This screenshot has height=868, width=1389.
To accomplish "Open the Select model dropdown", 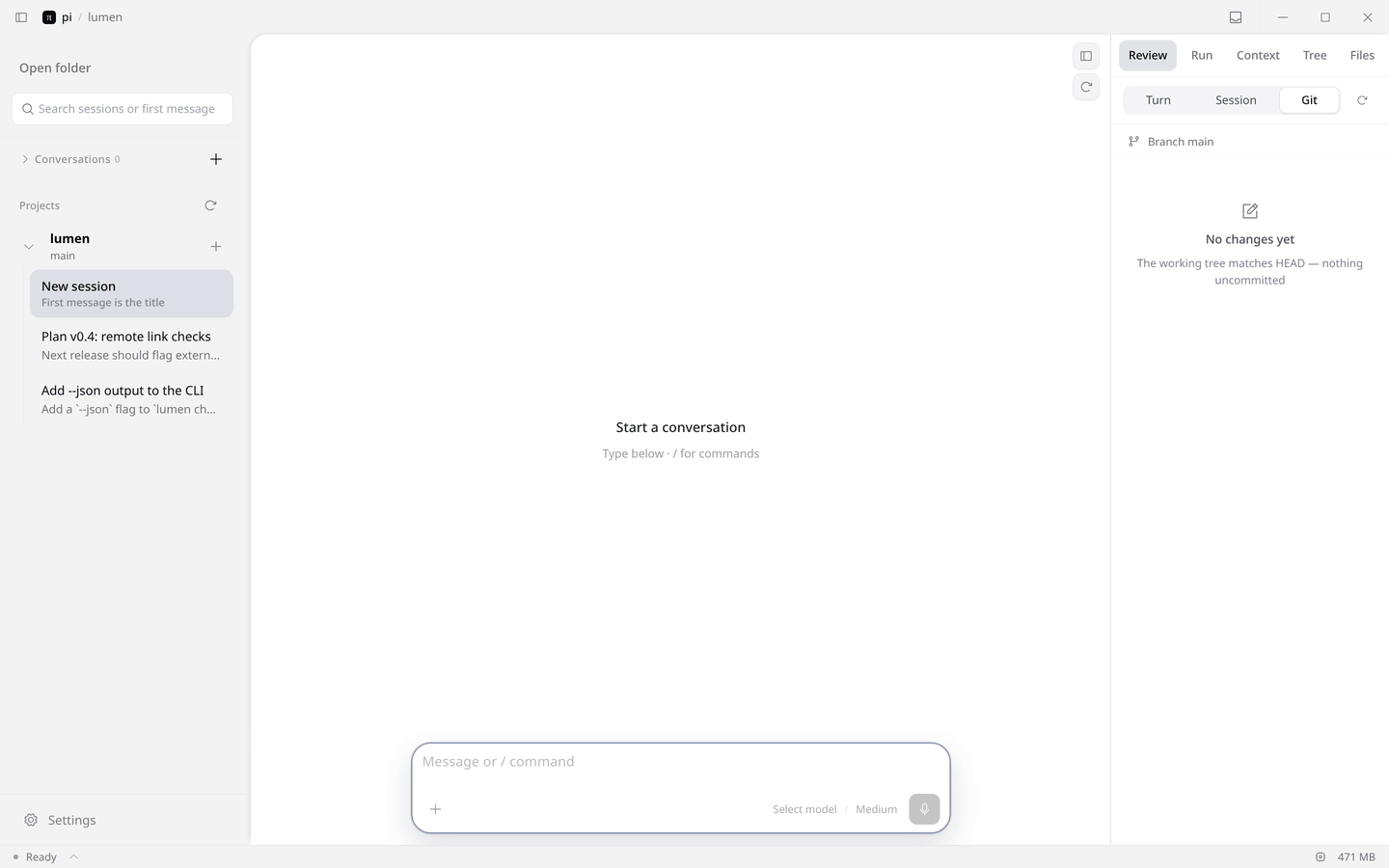I will coord(804,809).
